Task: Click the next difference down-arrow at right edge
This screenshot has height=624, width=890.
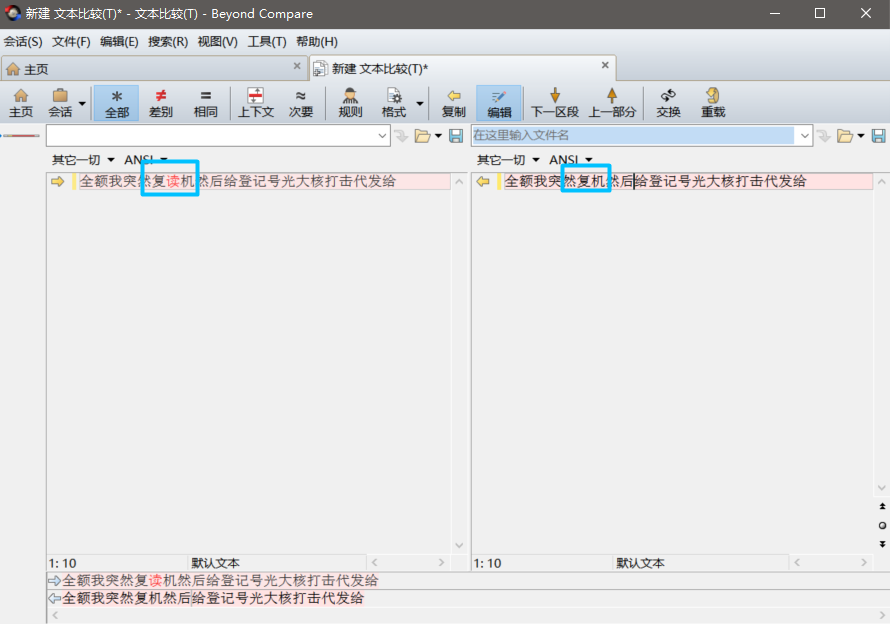Action: pos(882,544)
